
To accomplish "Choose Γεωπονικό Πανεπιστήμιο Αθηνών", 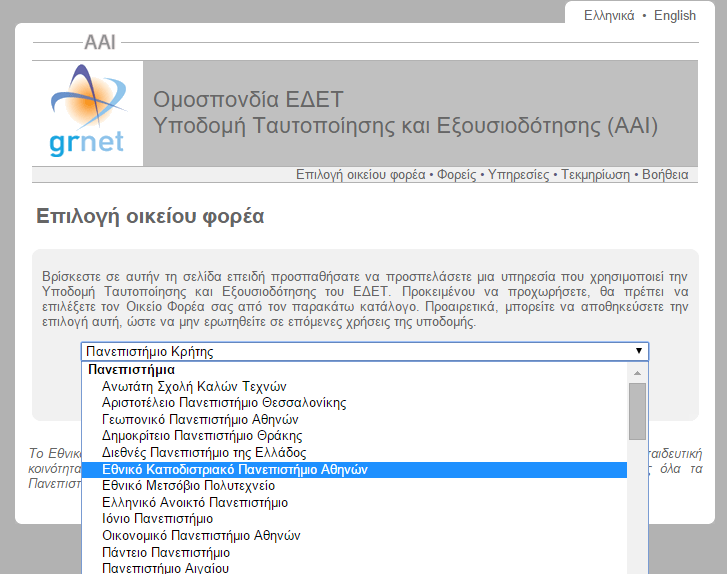I will (354, 420).
